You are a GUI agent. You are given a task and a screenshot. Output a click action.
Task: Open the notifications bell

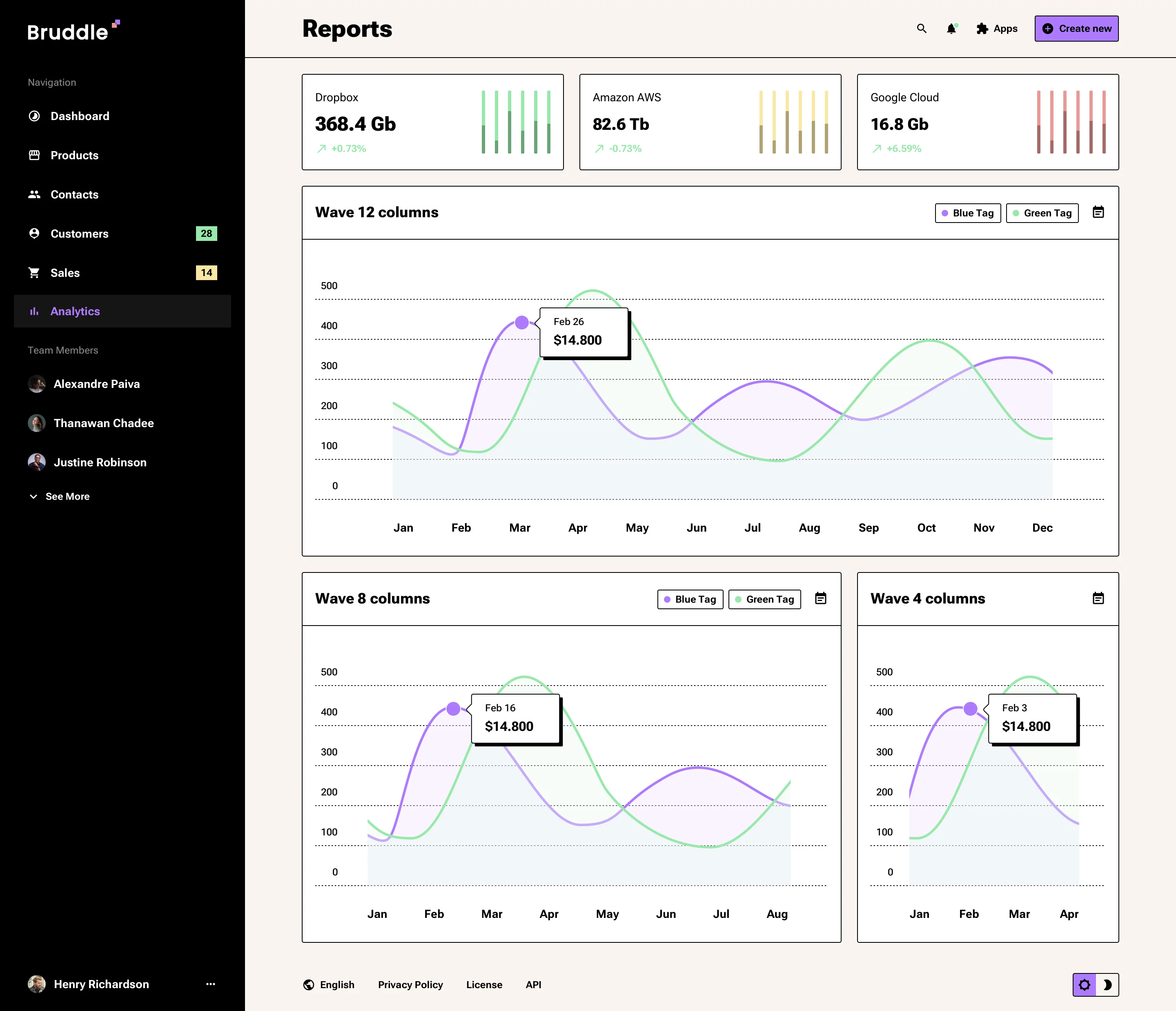(951, 29)
